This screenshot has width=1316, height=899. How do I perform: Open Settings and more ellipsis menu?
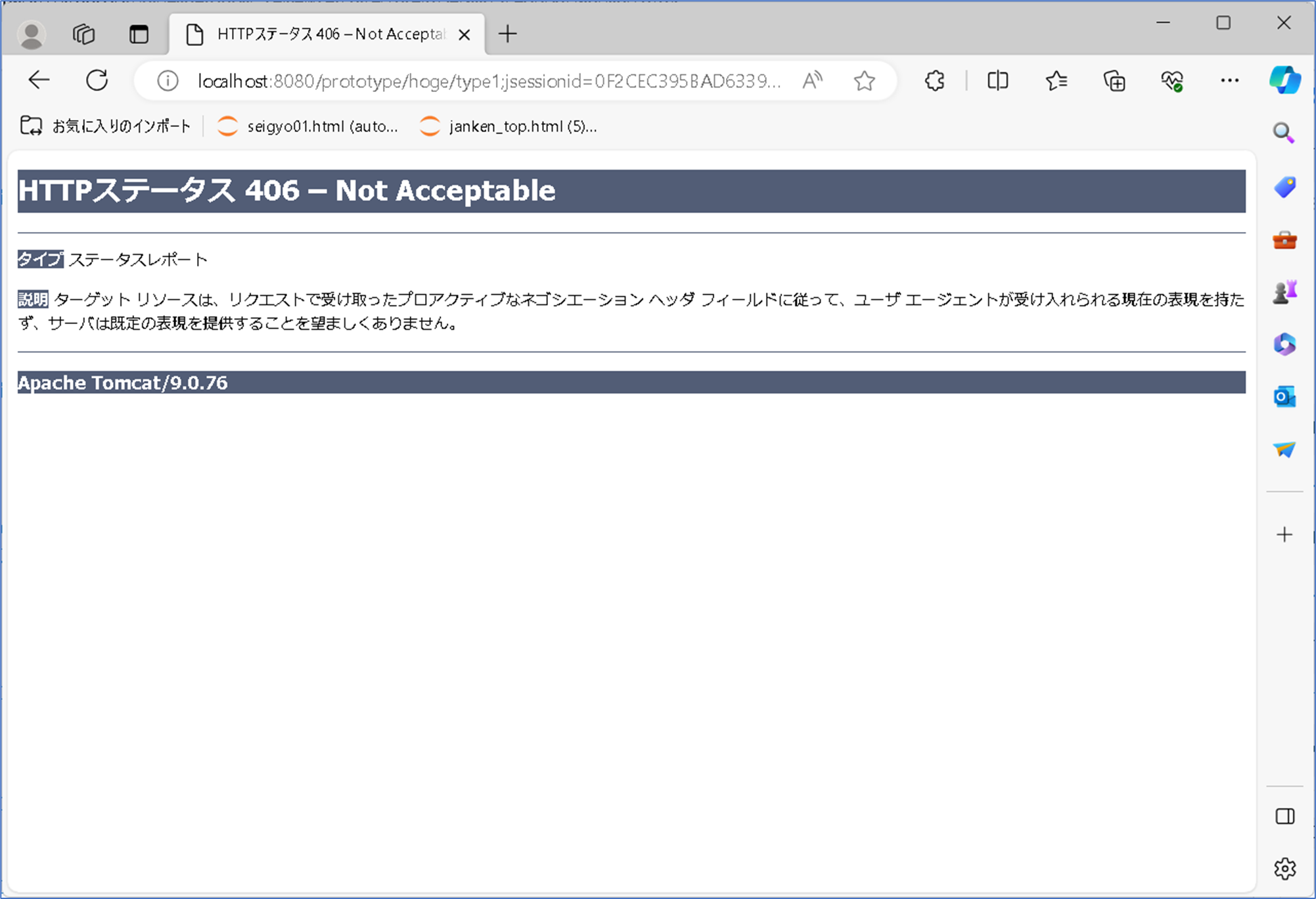pyautogui.click(x=1229, y=80)
